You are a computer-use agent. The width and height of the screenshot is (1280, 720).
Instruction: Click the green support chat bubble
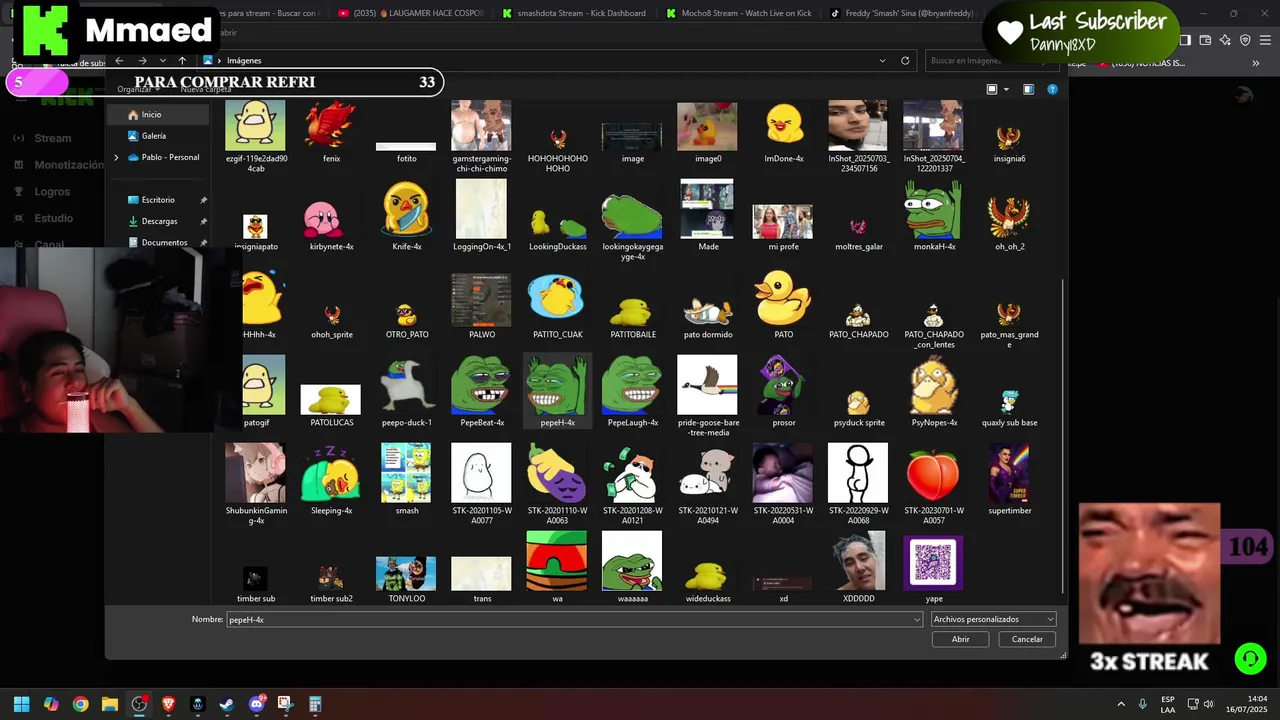coord(1250,658)
